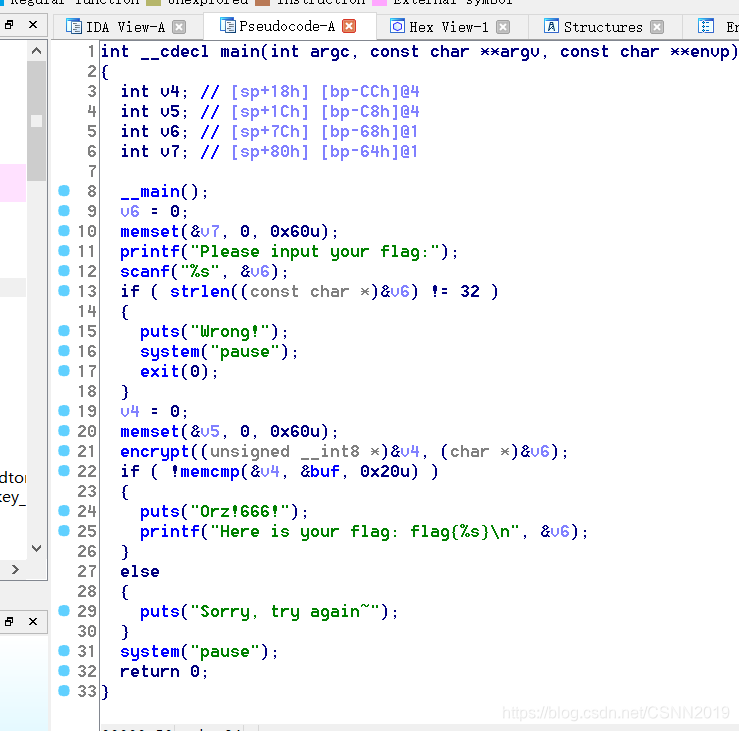Toggle breakpoint dot on line 8
Viewport: 739px width, 731px height.
(x=64, y=190)
